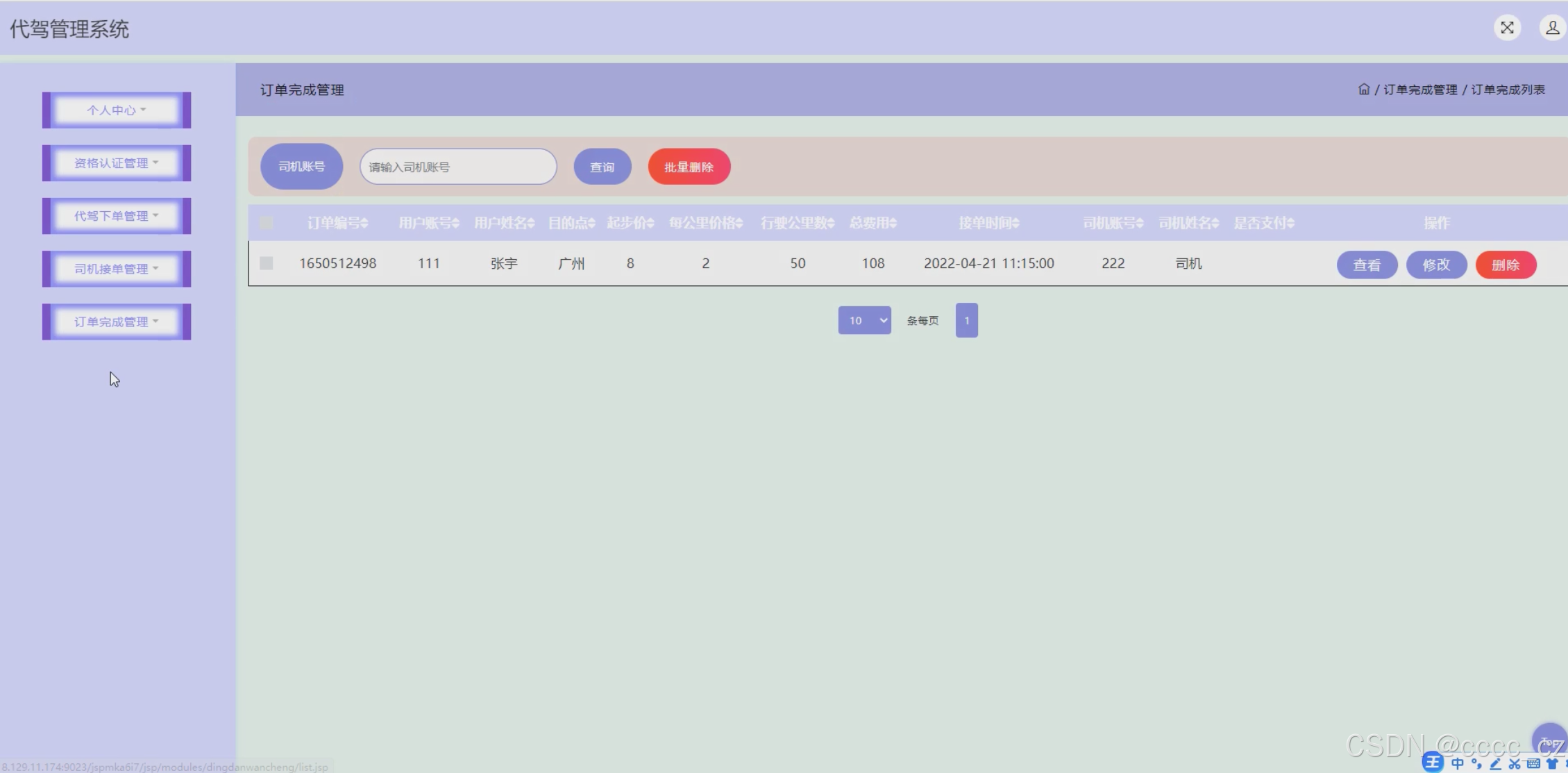Click the red 批量删除 button
This screenshot has width=1568, height=773.
coord(689,167)
